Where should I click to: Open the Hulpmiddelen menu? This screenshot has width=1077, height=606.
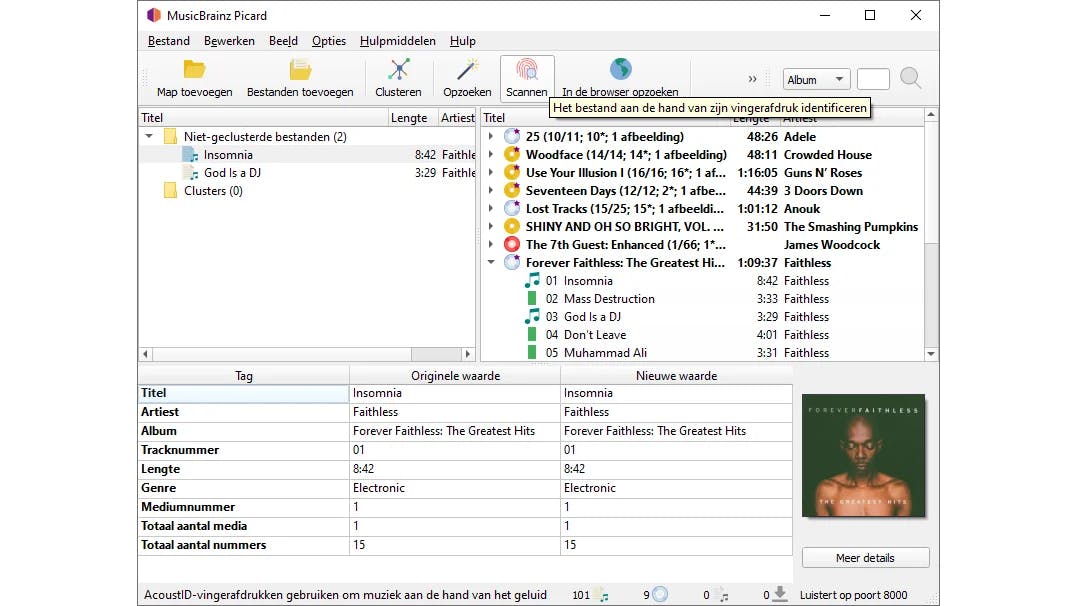click(x=397, y=41)
